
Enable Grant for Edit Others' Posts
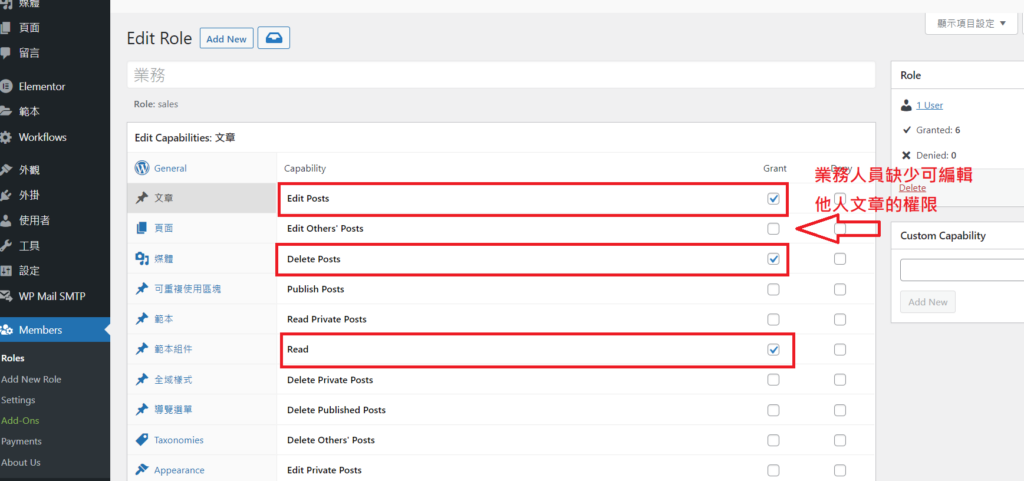773,229
